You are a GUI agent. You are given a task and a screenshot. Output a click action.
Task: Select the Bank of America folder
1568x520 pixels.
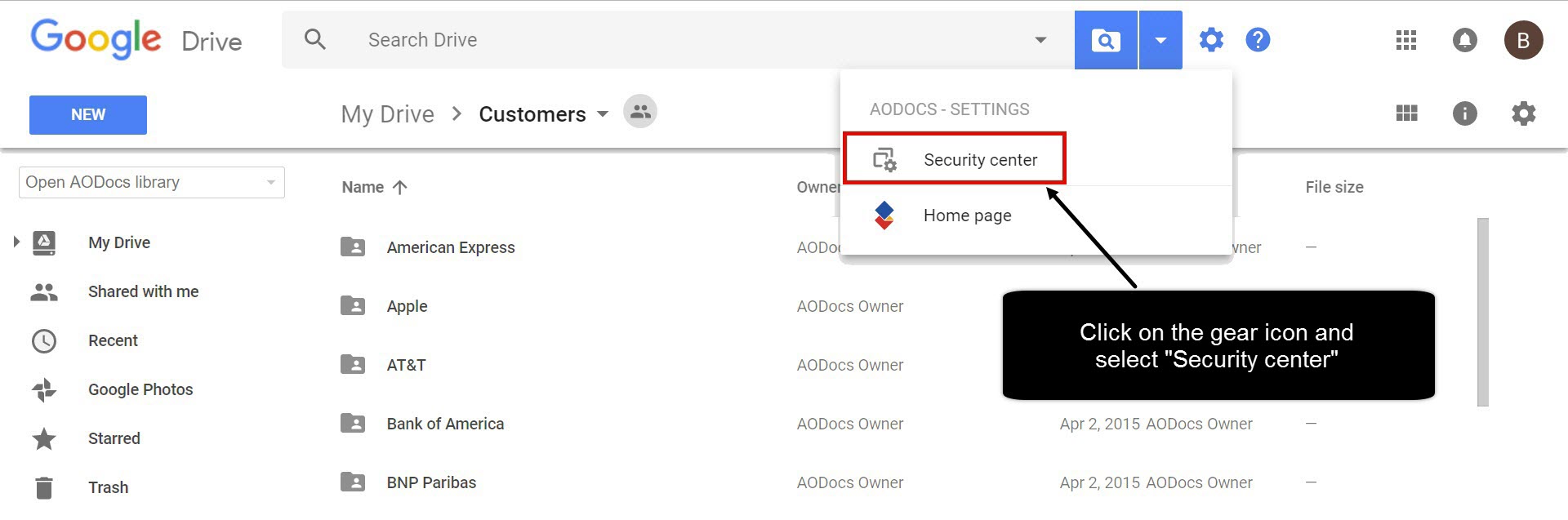click(445, 424)
